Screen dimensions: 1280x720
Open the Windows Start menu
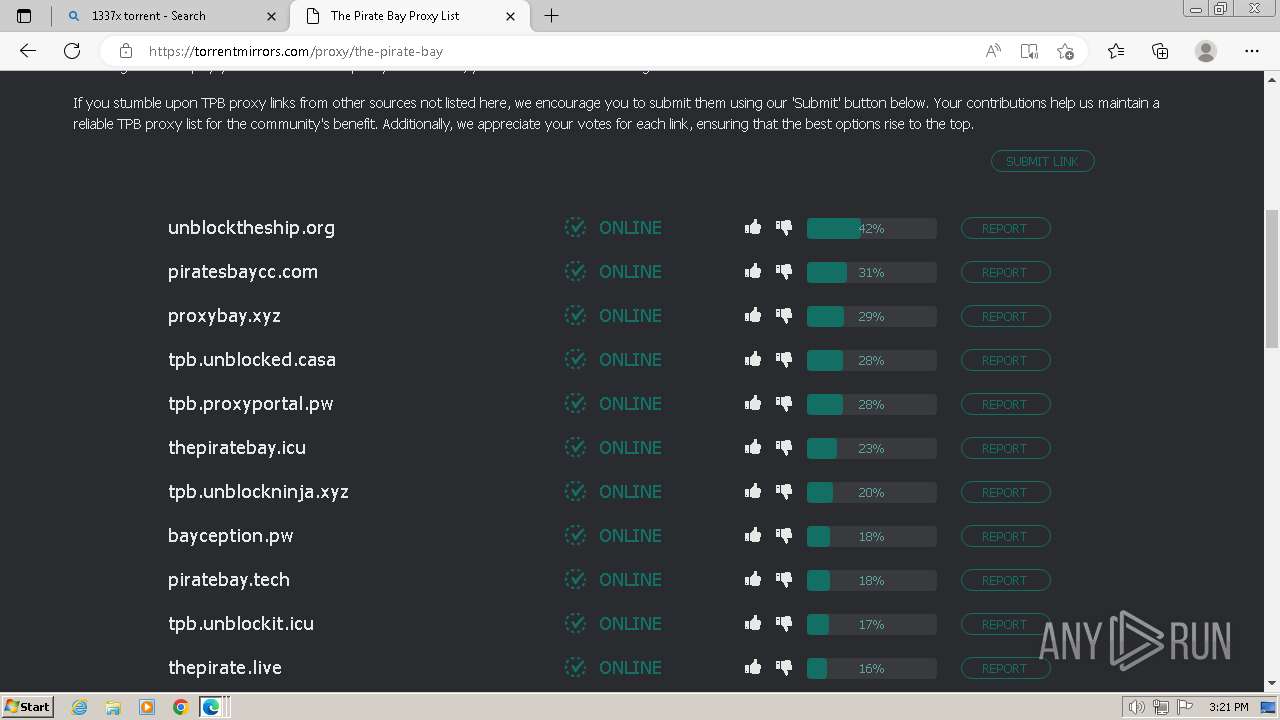click(27, 706)
